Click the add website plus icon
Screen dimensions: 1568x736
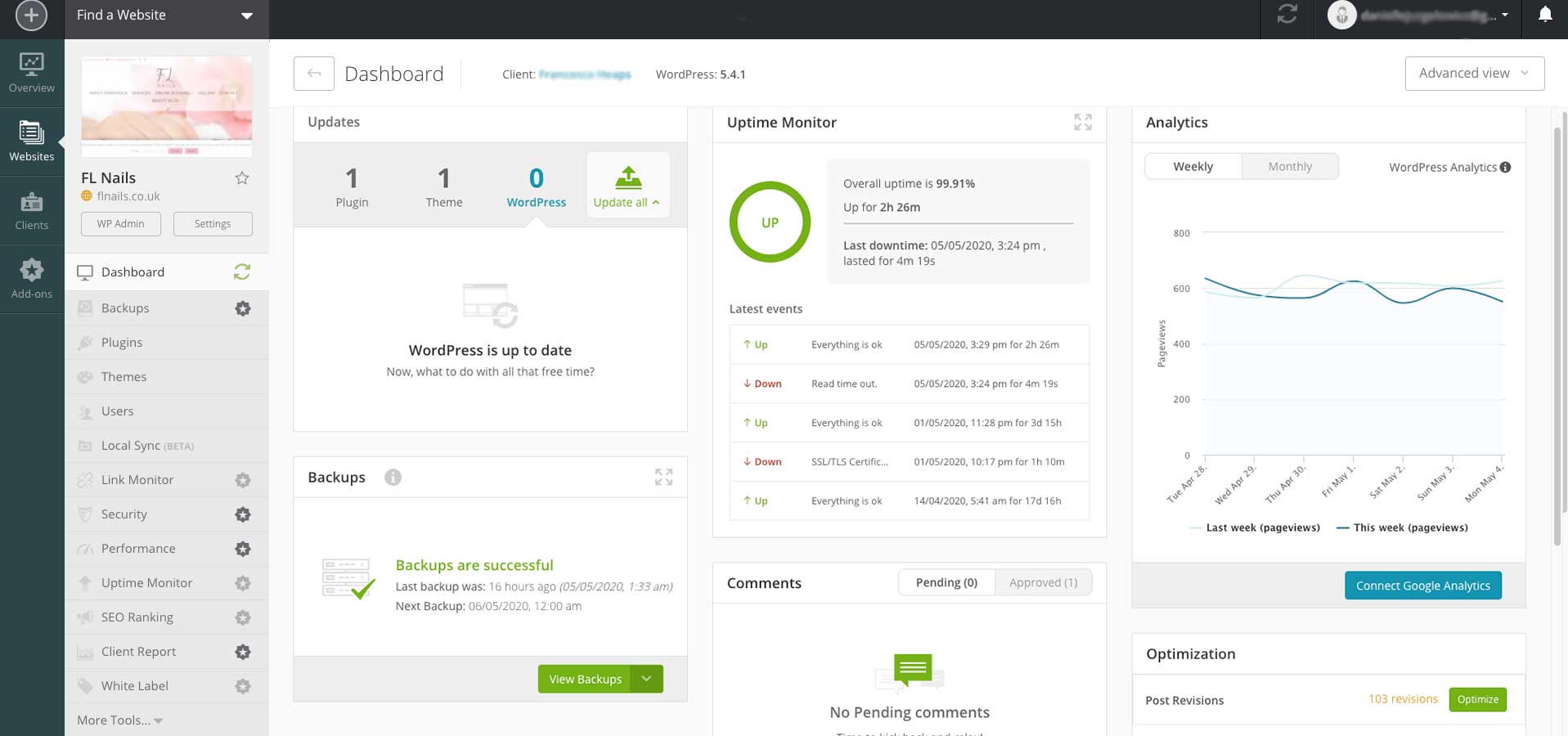(31, 16)
